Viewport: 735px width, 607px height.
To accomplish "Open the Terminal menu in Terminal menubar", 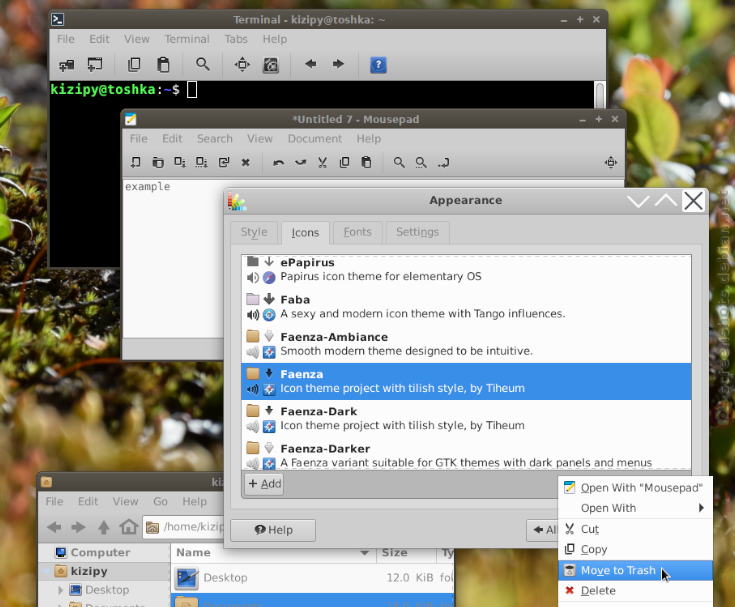I will point(187,39).
